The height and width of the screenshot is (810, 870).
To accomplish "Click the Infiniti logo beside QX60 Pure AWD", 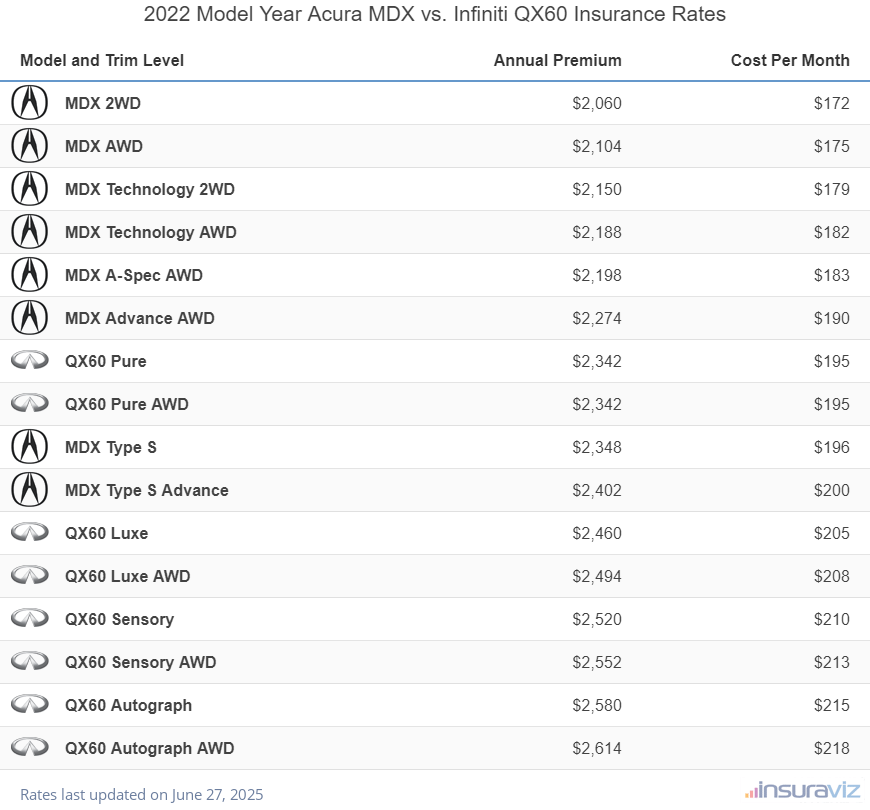I will 30,403.
